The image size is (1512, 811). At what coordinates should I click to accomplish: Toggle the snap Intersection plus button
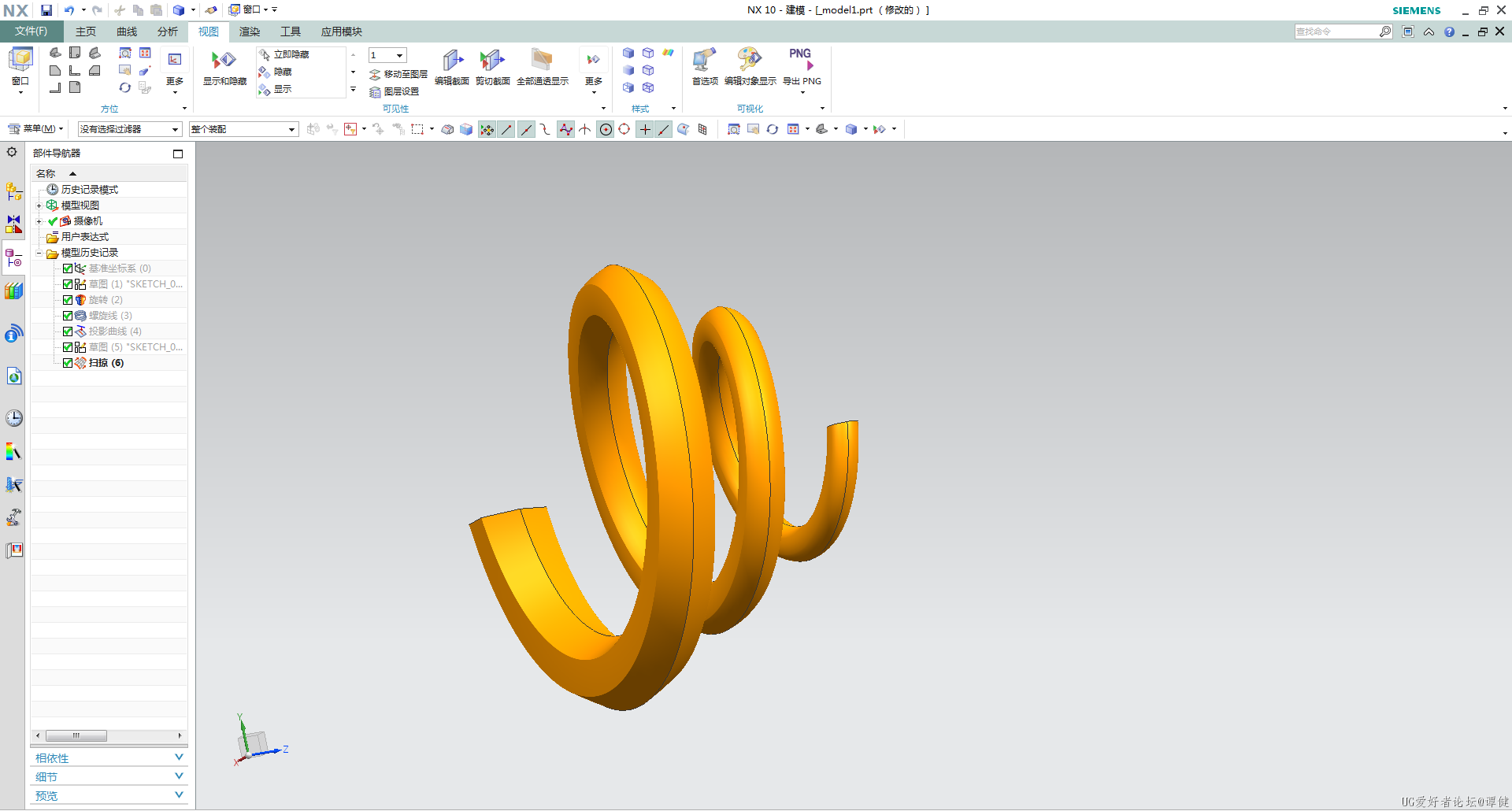click(645, 129)
